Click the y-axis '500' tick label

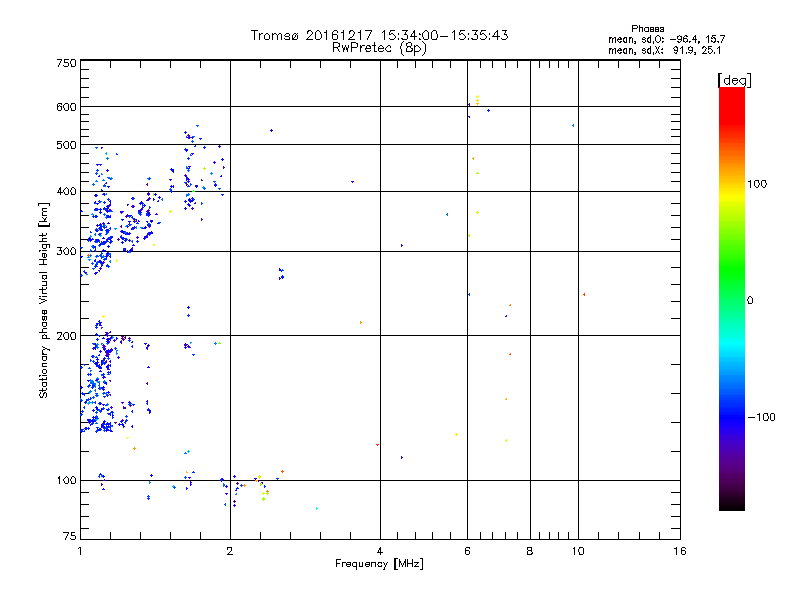tap(66, 145)
